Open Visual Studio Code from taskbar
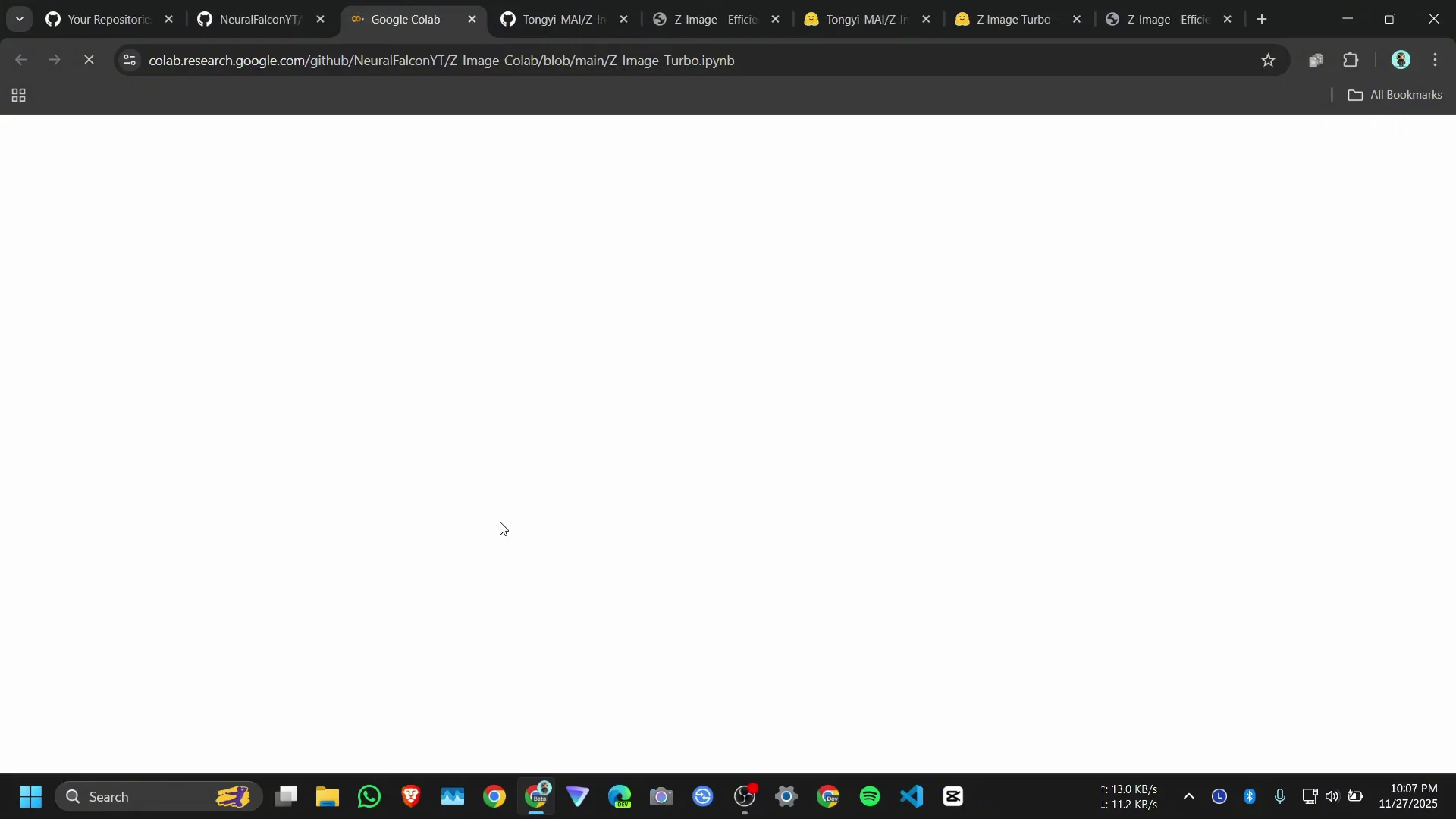Viewport: 1456px width, 819px height. pyautogui.click(x=912, y=796)
